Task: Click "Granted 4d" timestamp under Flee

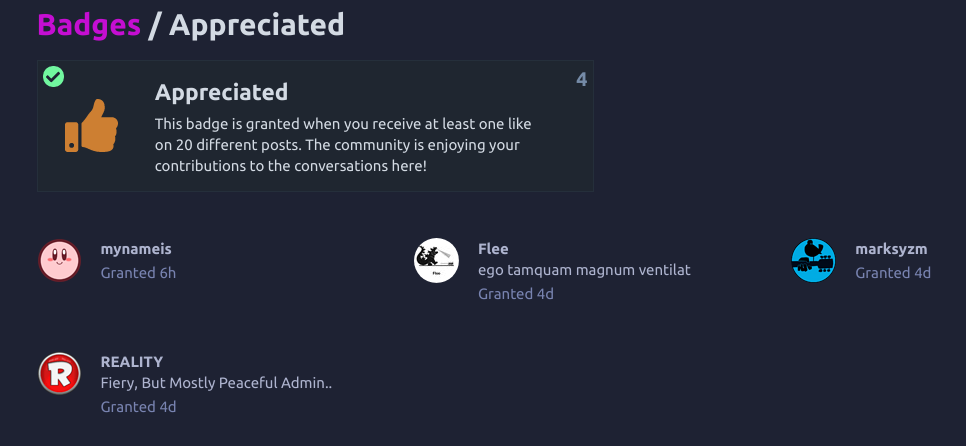Action: [516, 294]
